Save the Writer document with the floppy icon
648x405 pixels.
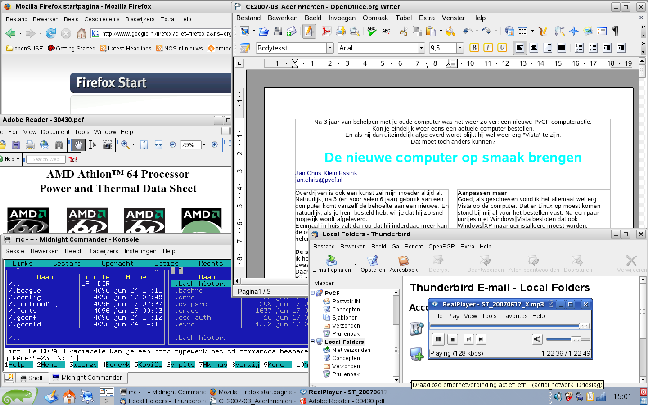277,31
